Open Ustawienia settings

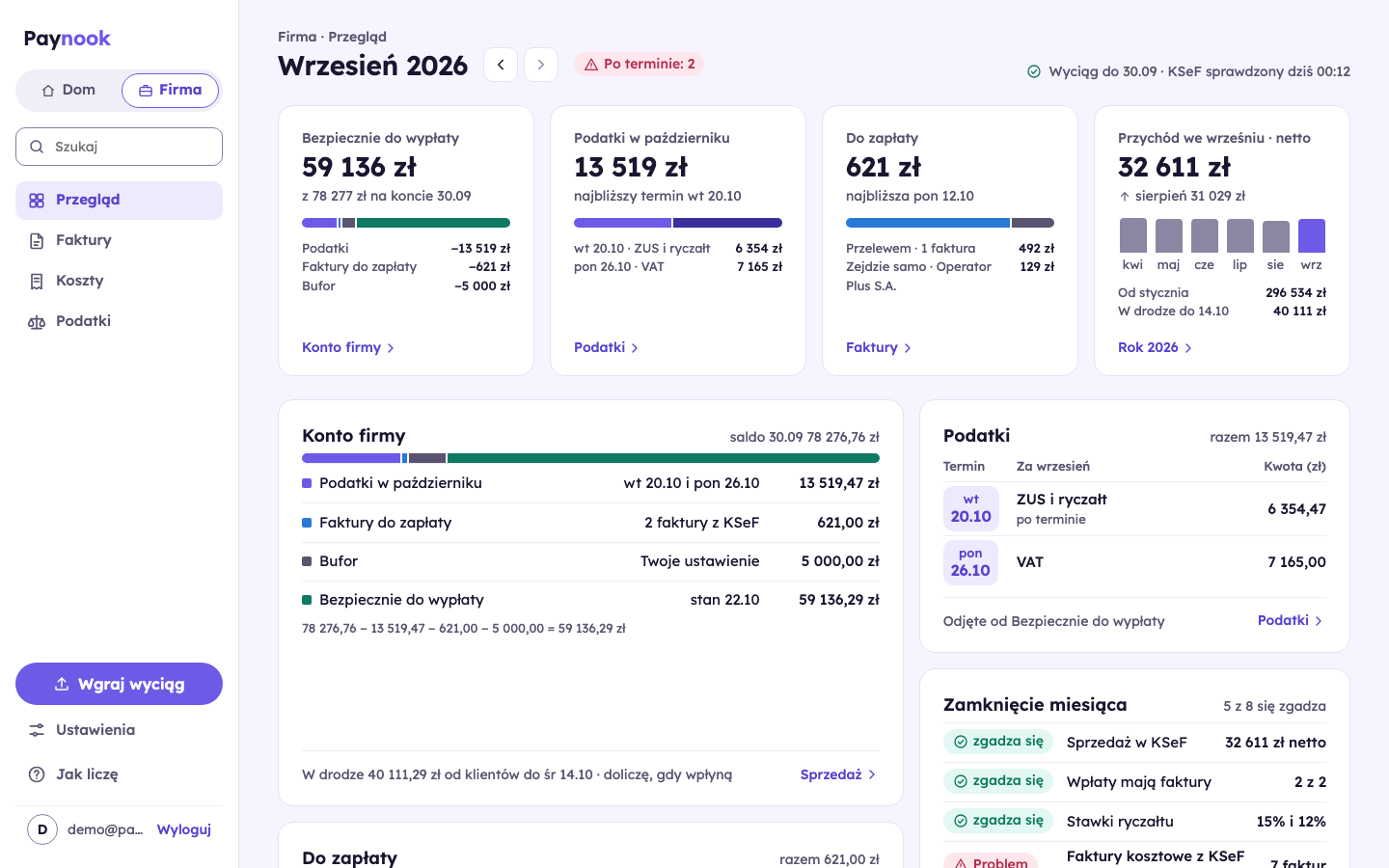pos(119,730)
